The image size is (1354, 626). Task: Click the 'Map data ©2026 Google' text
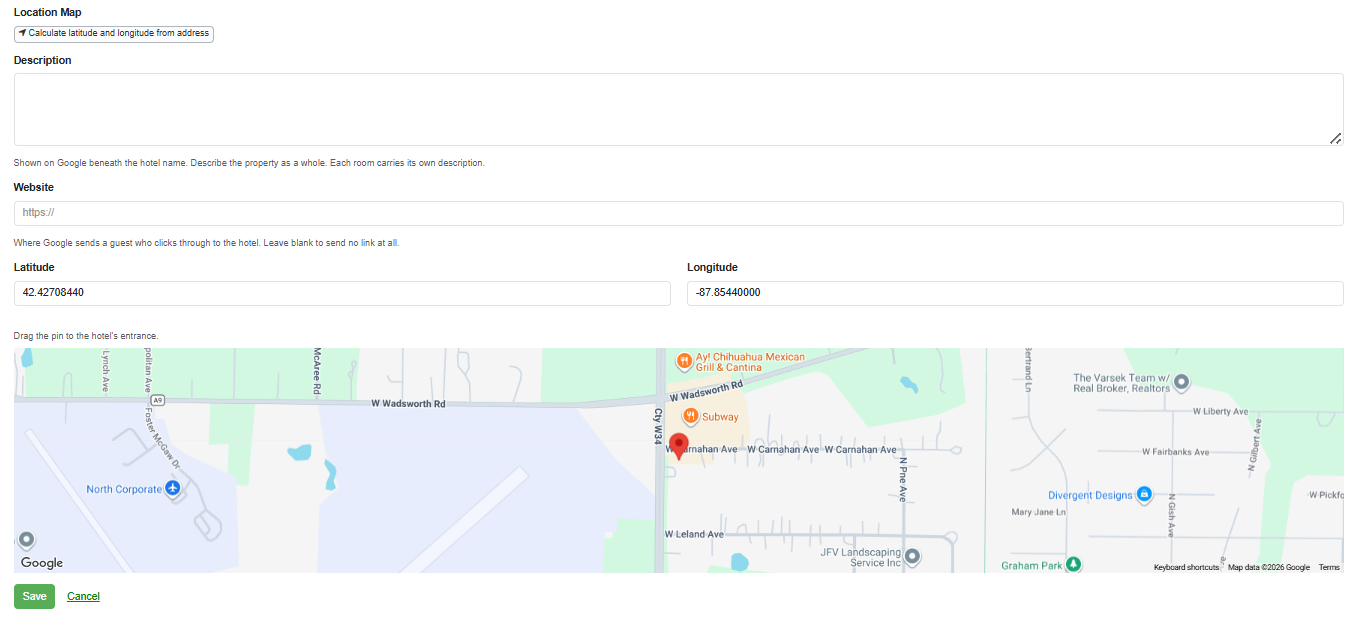(1269, 567)
